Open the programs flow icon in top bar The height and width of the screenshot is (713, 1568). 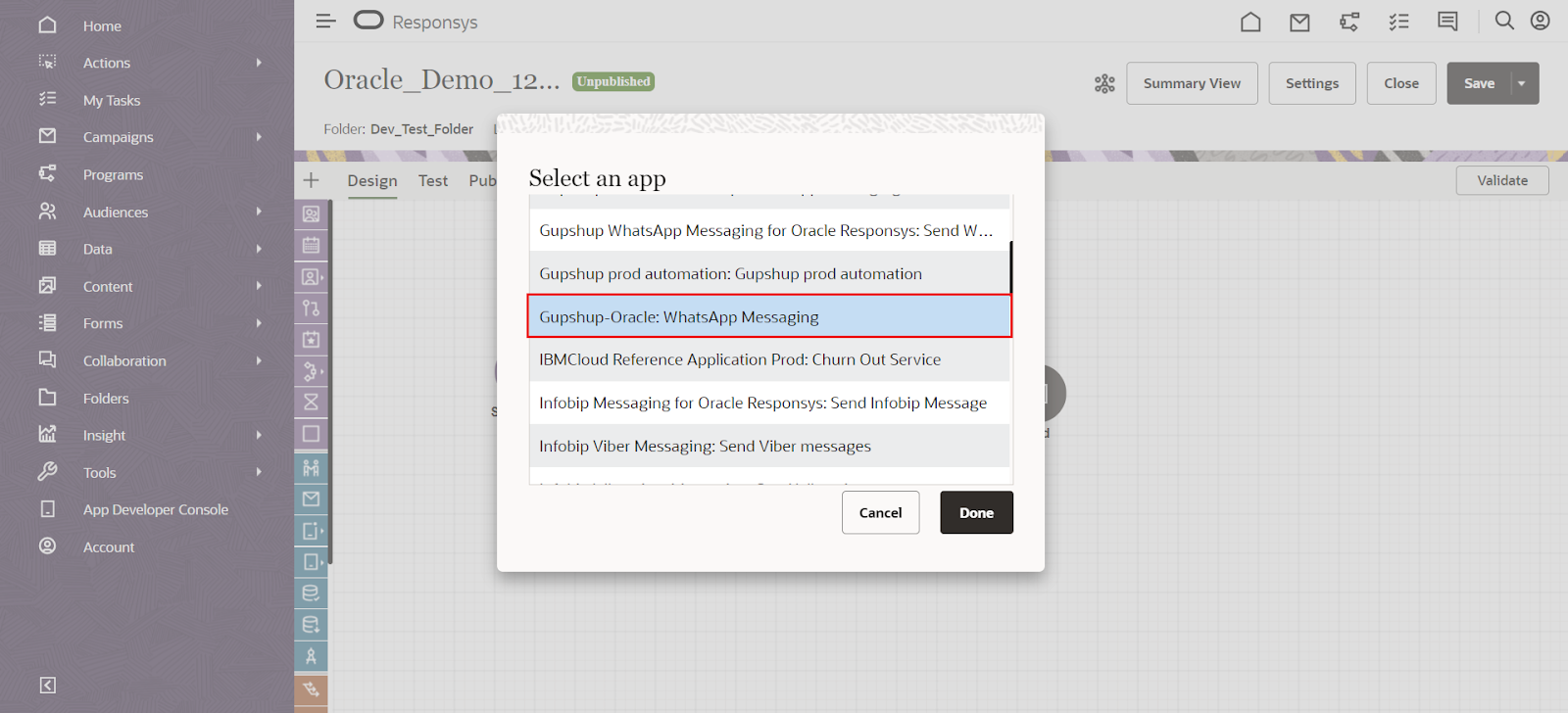coord(1349,22)
